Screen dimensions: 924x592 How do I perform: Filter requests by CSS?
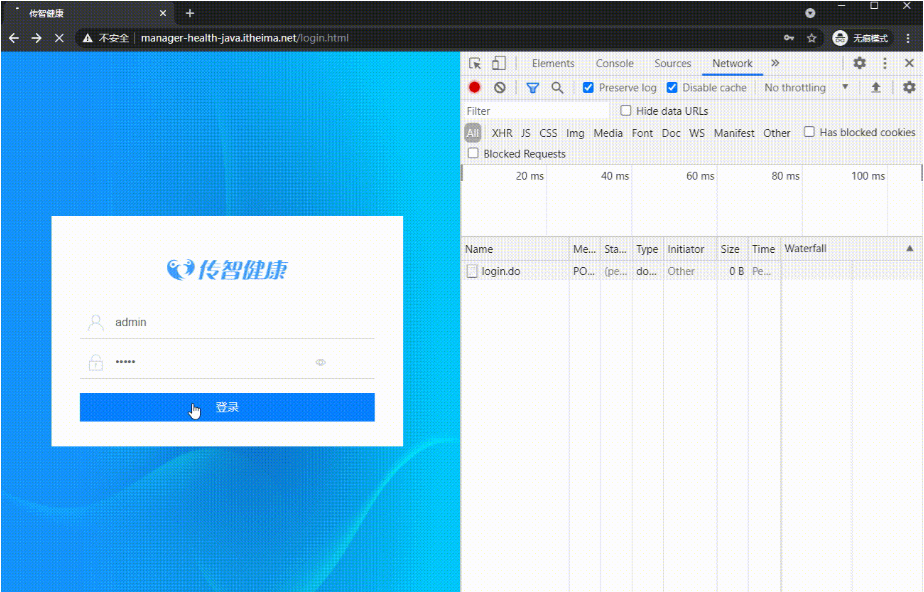point(548,133)
